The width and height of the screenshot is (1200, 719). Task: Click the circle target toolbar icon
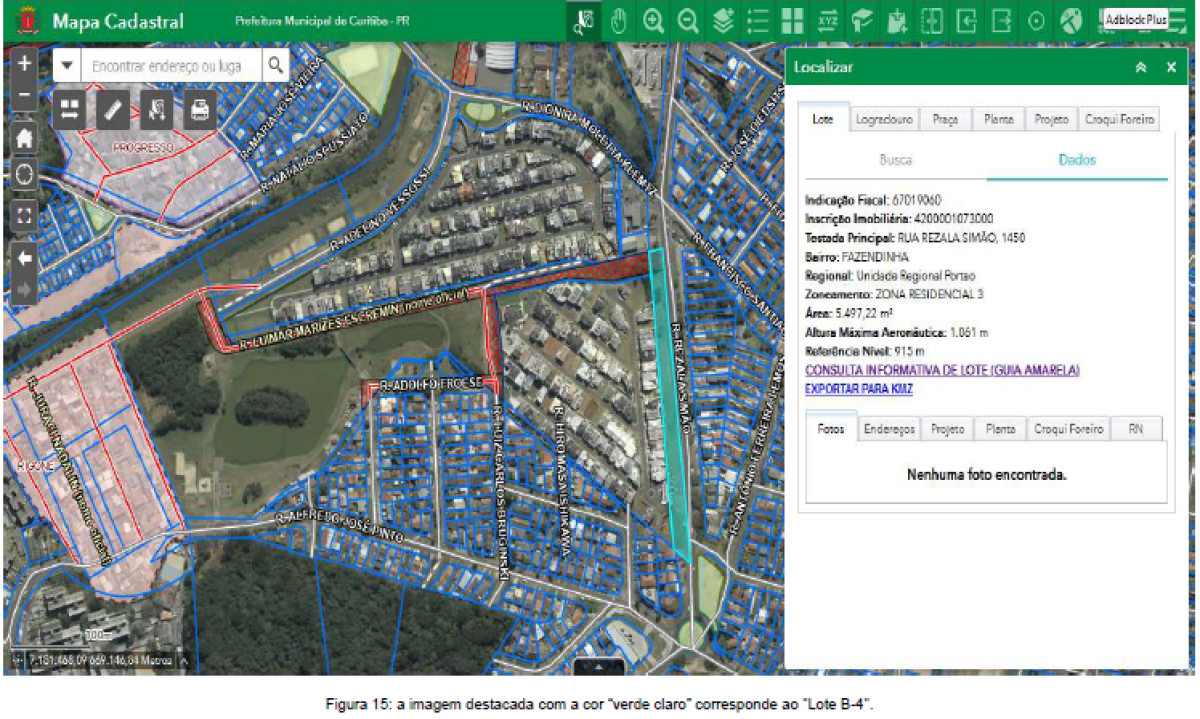(x=1036, y=21)
